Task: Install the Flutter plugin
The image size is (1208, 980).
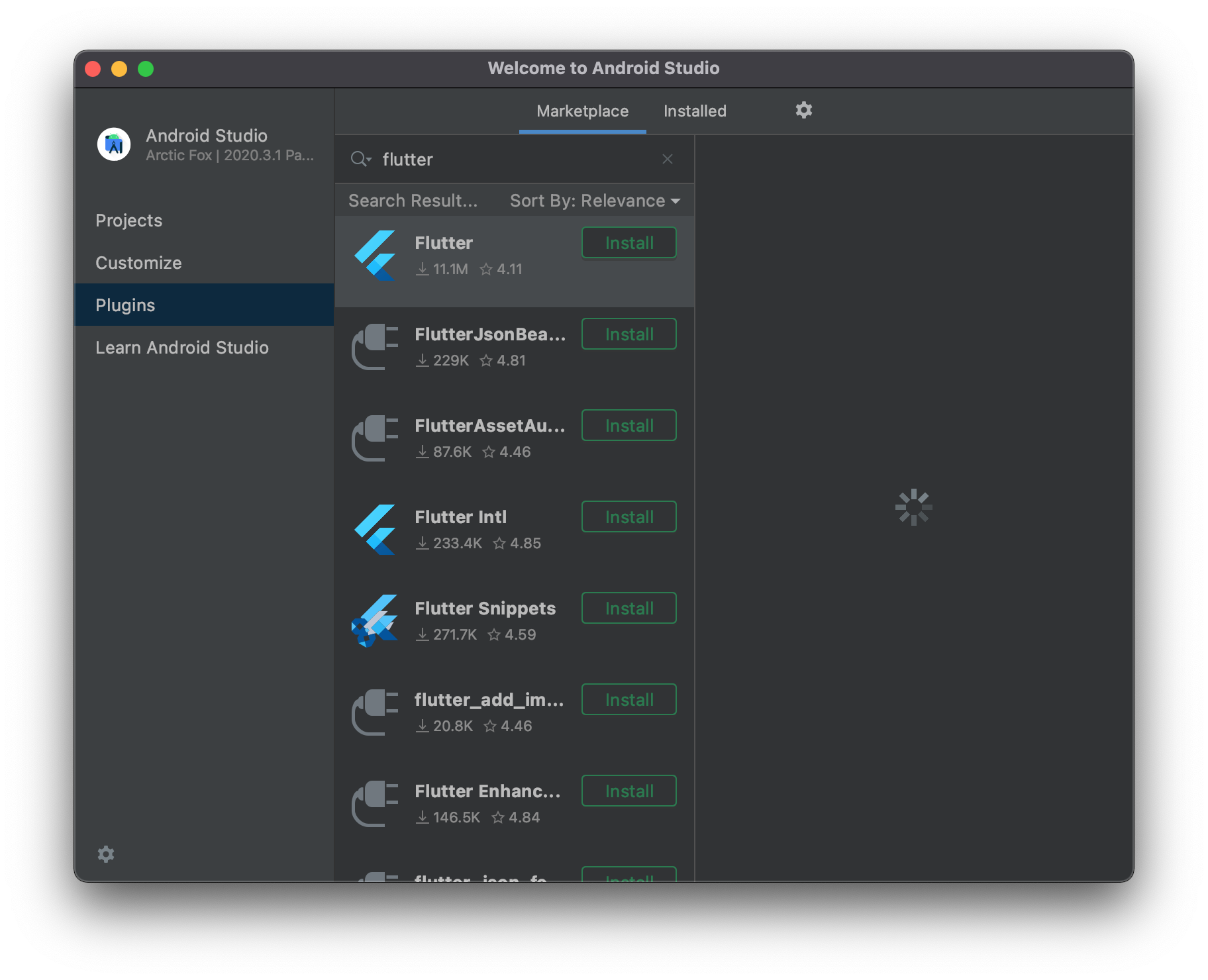Action: [629, 242]
